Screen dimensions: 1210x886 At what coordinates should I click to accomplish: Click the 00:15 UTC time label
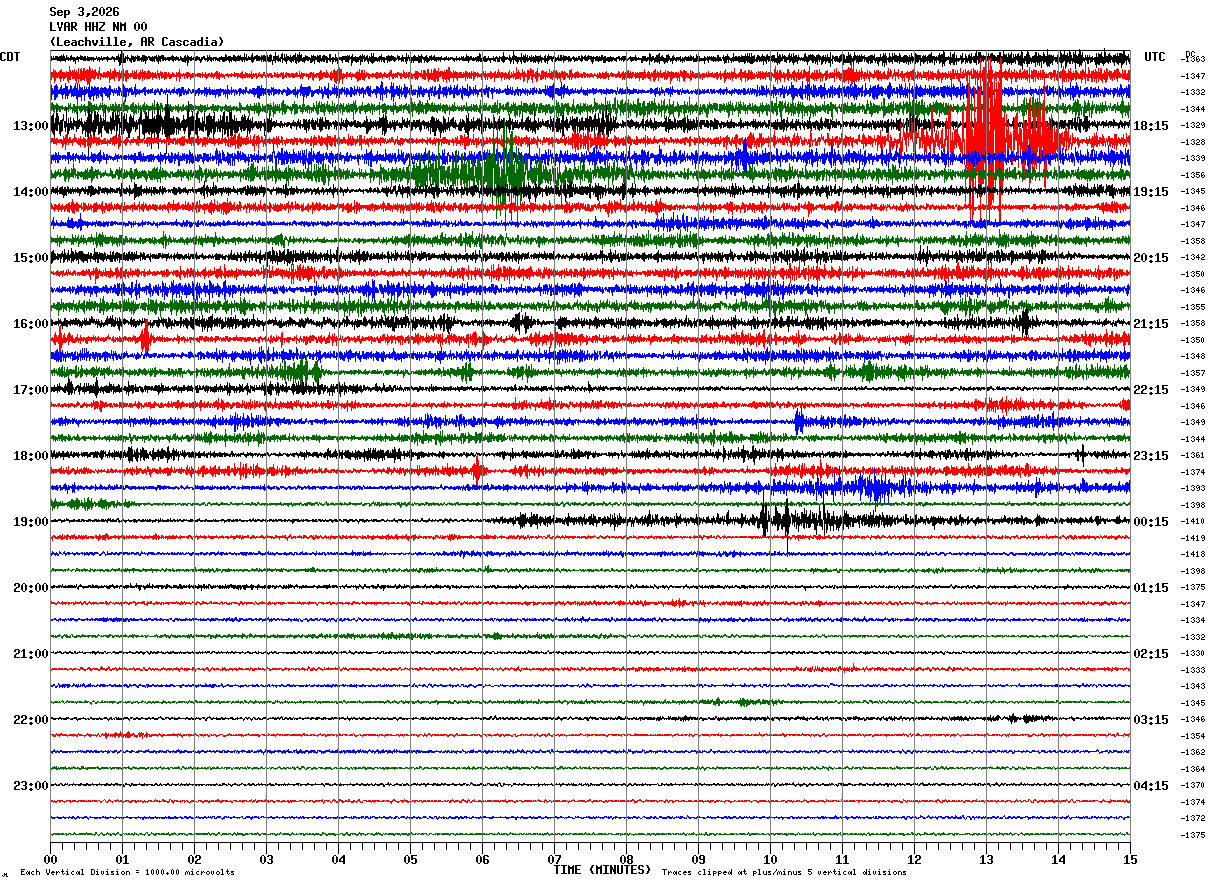[x=1150, y=522]
